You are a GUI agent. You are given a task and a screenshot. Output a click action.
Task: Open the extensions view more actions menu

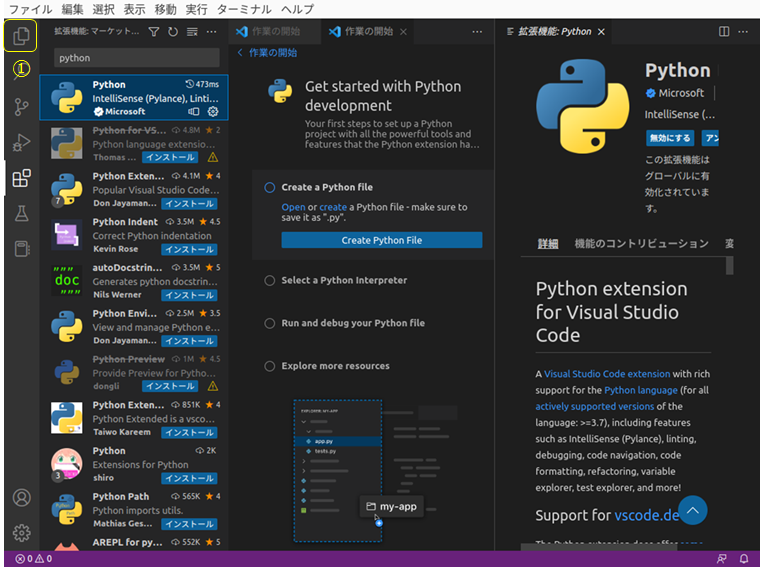(x=212, y=32)
